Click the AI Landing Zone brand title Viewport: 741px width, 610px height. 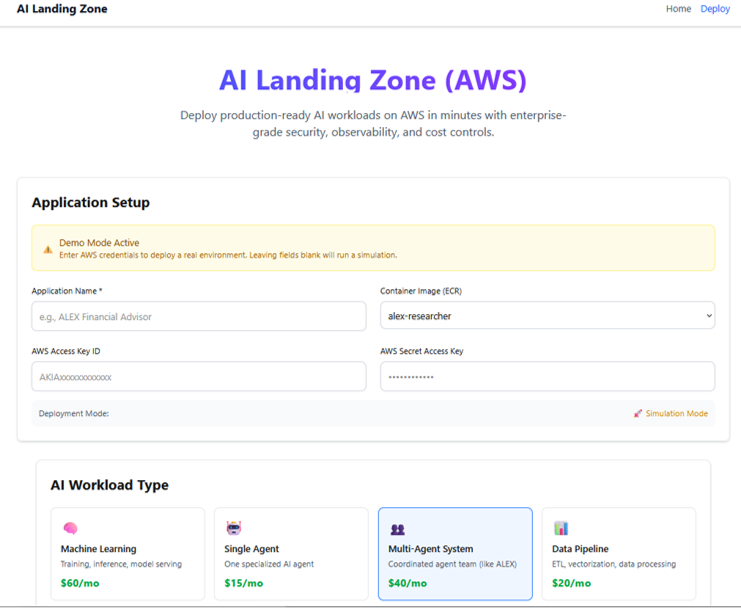coord(62,9)
